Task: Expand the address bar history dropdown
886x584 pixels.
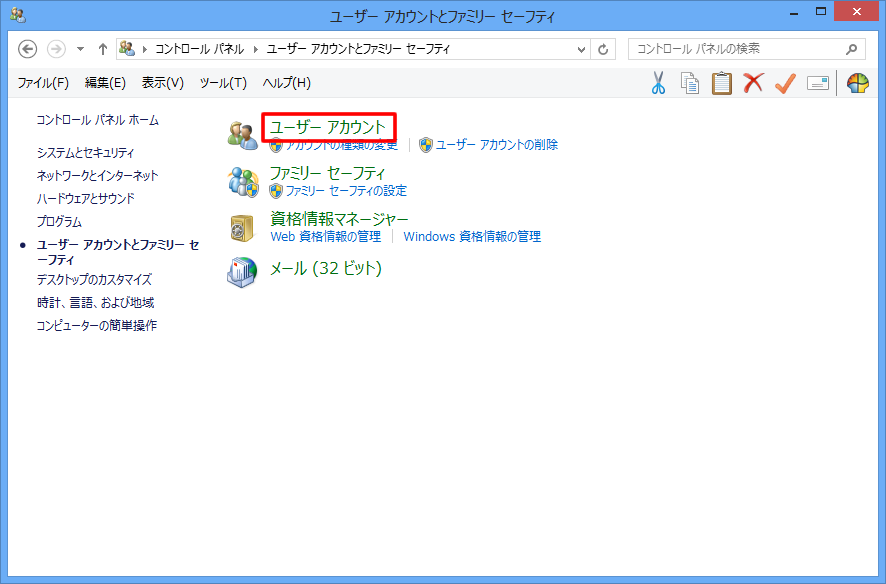Action: tap(581, 49)
